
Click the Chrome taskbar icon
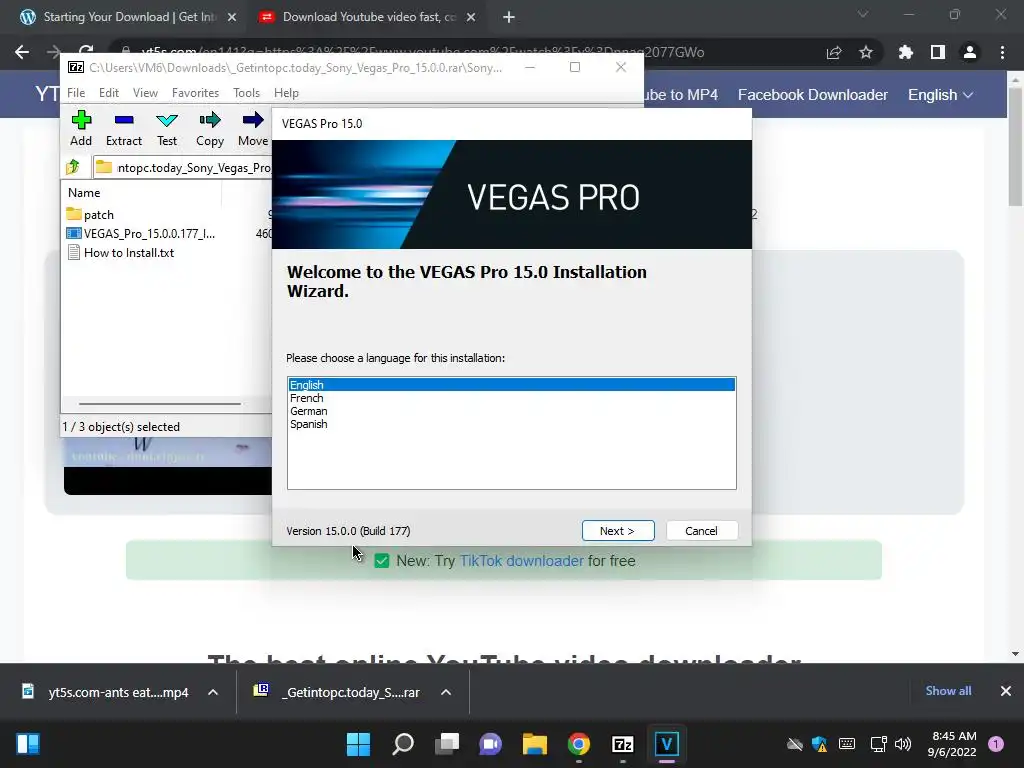pyautogui.click(x=579, y=744)
